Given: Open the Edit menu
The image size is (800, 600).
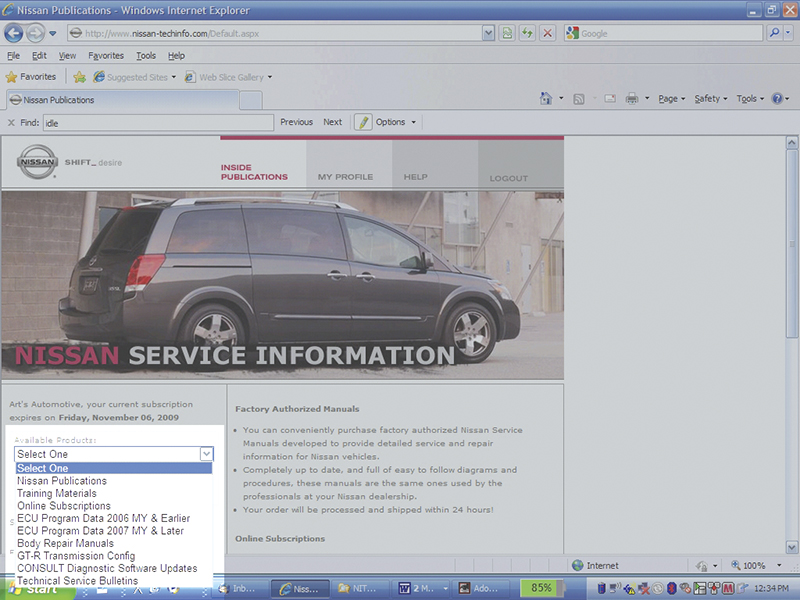Looking at the screenshot, I should pos(39,56).
